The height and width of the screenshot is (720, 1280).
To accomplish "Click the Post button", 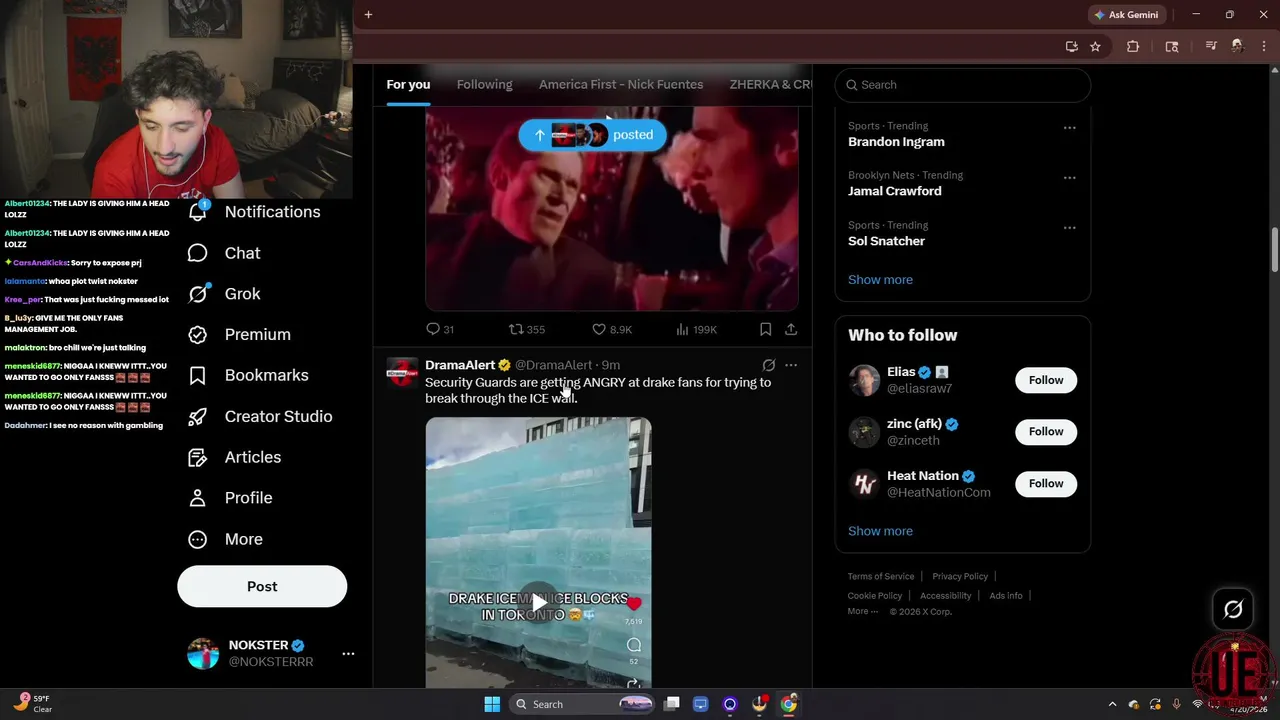I will 262,586.
